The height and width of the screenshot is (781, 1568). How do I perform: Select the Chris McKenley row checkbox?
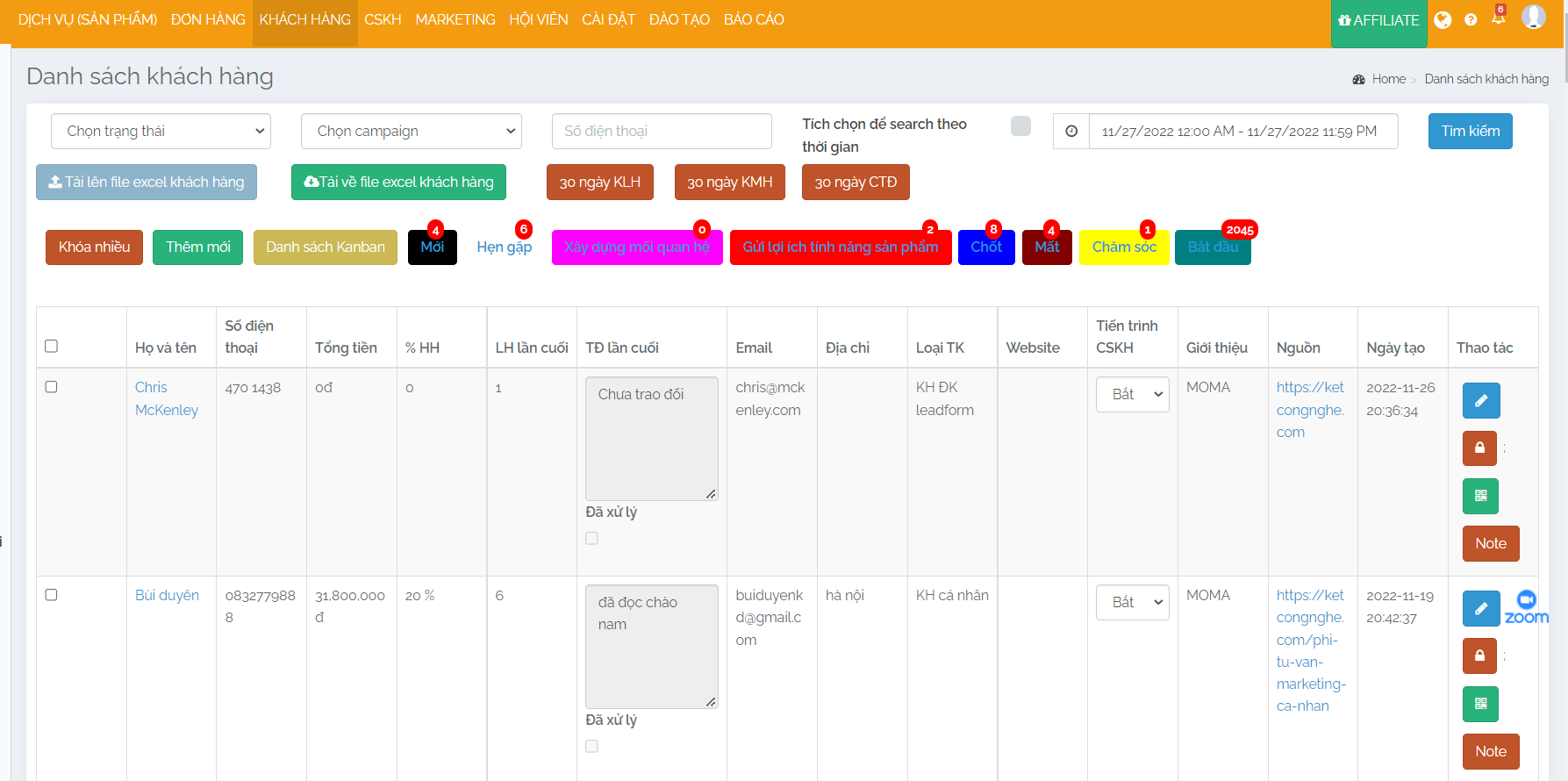pos(52,387)
